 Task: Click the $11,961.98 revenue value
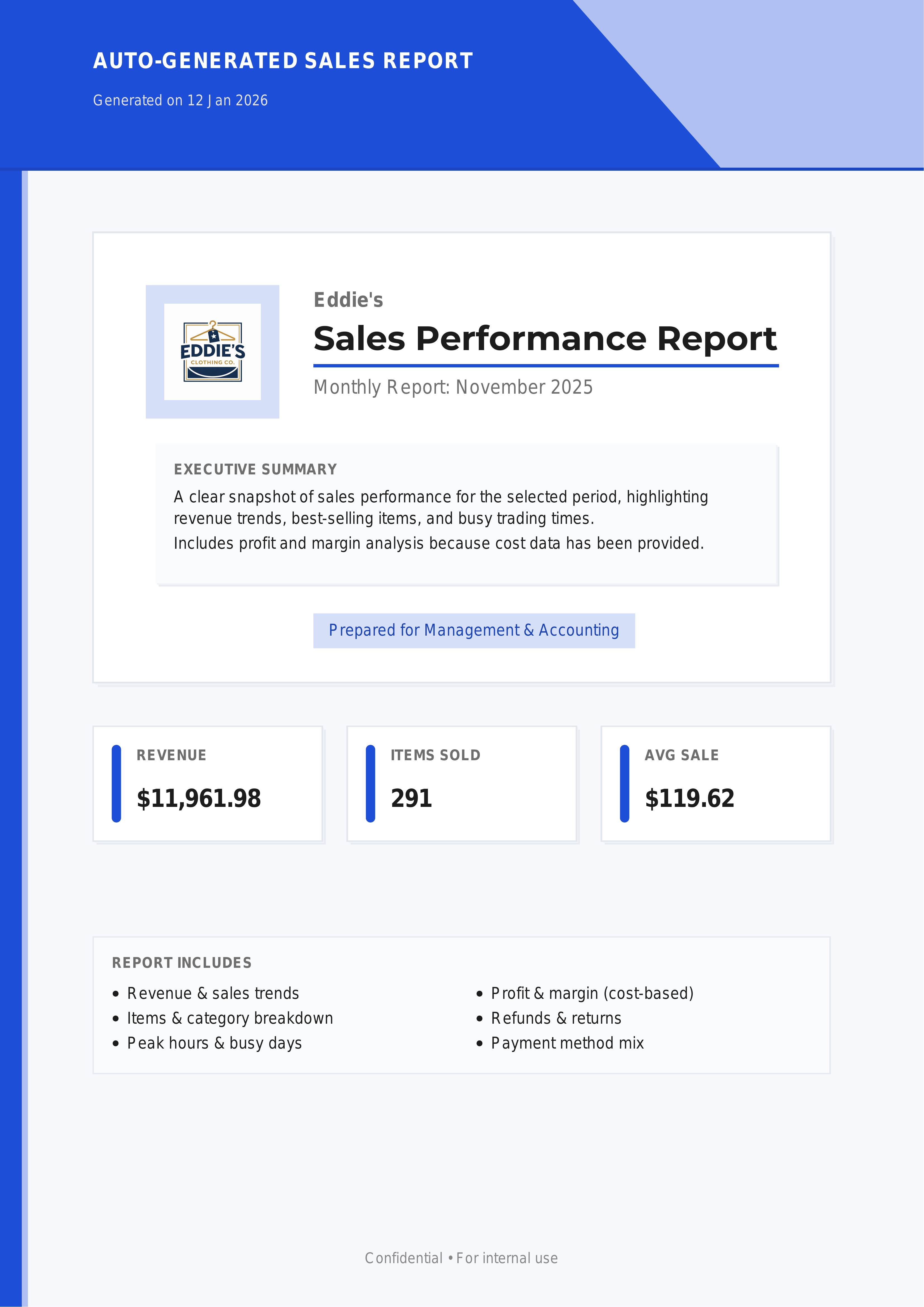coord(199,798)
